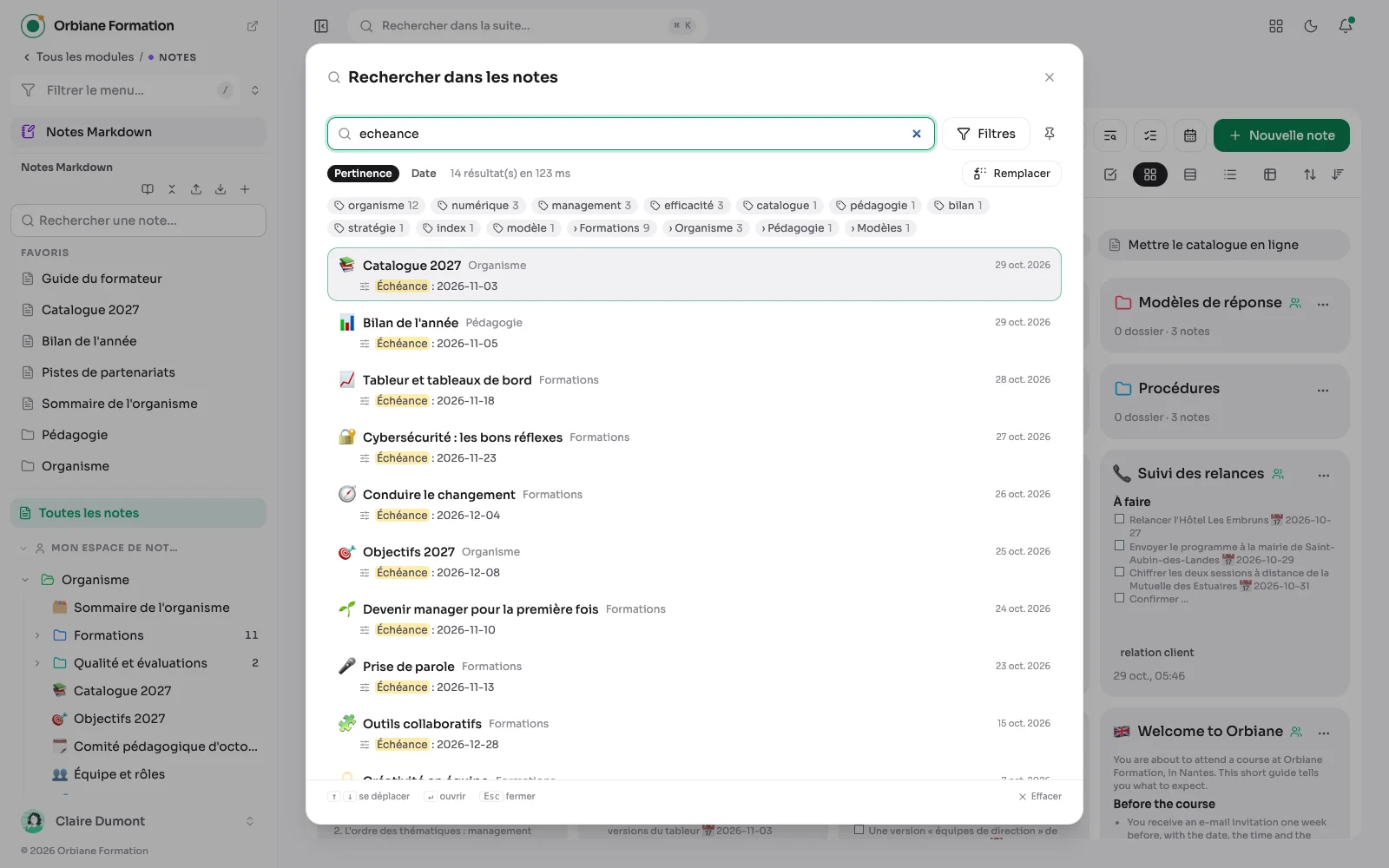Image resolution: width=1389 pixels, height=868 pixels.
Task: Pin the search panel with pin icon
Action: (1050, 134)
